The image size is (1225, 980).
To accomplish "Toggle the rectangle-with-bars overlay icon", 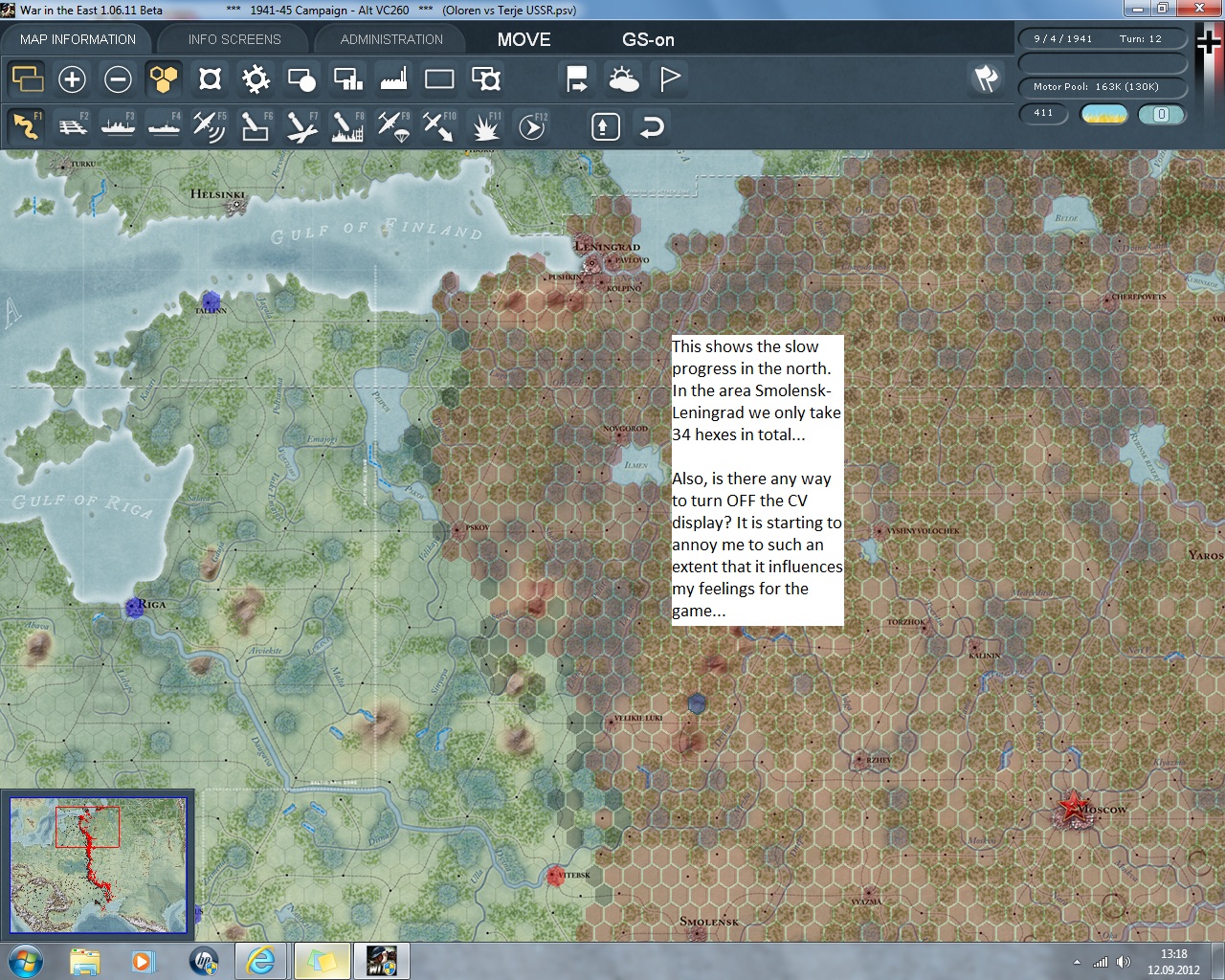I will (x=347, y=78).
